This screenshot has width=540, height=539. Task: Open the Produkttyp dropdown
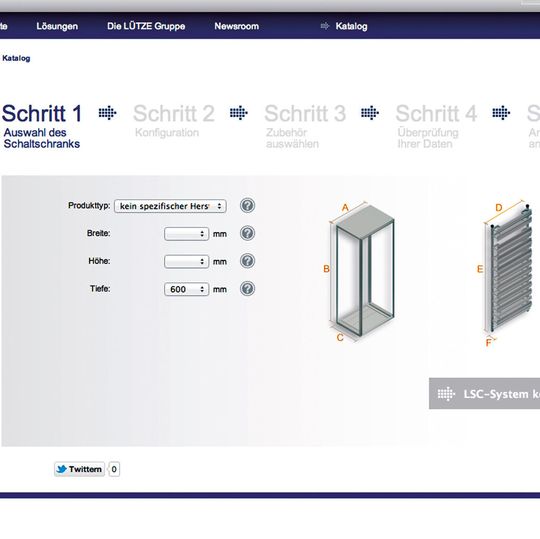tap(170, 206)
